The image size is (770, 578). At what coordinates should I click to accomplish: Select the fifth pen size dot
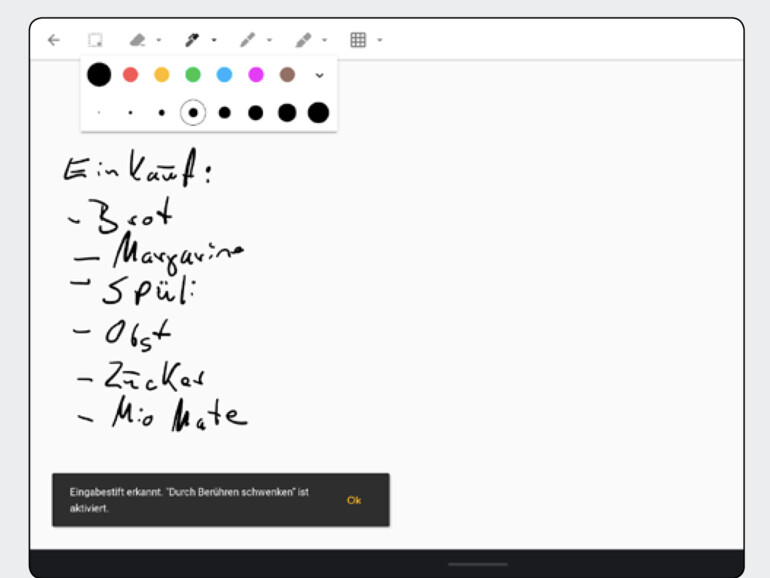point(224,113)
